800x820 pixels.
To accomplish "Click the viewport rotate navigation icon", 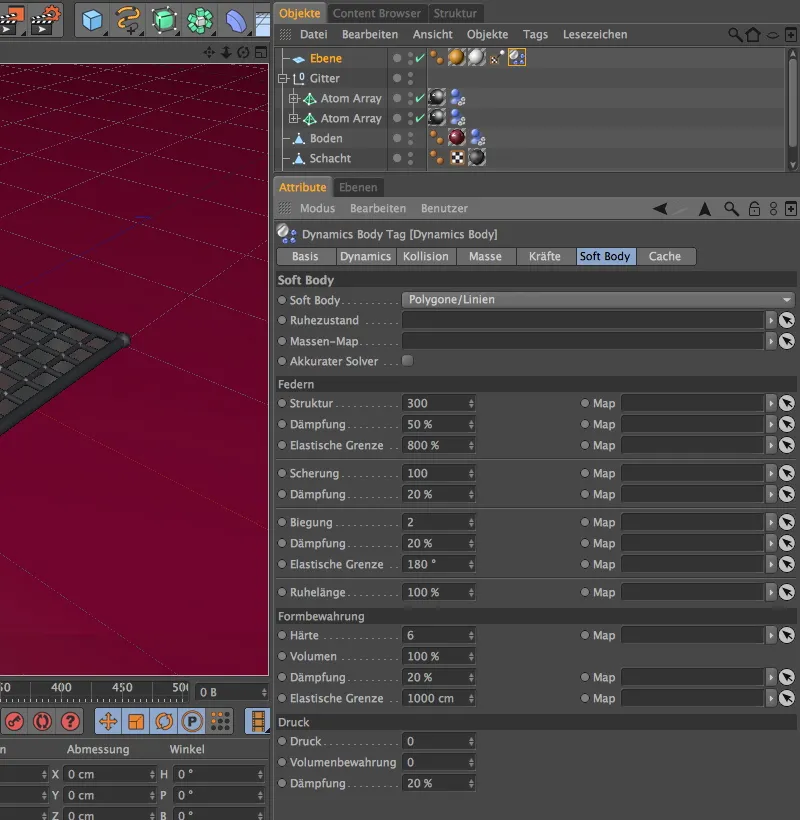I will (x=243, y=52).
